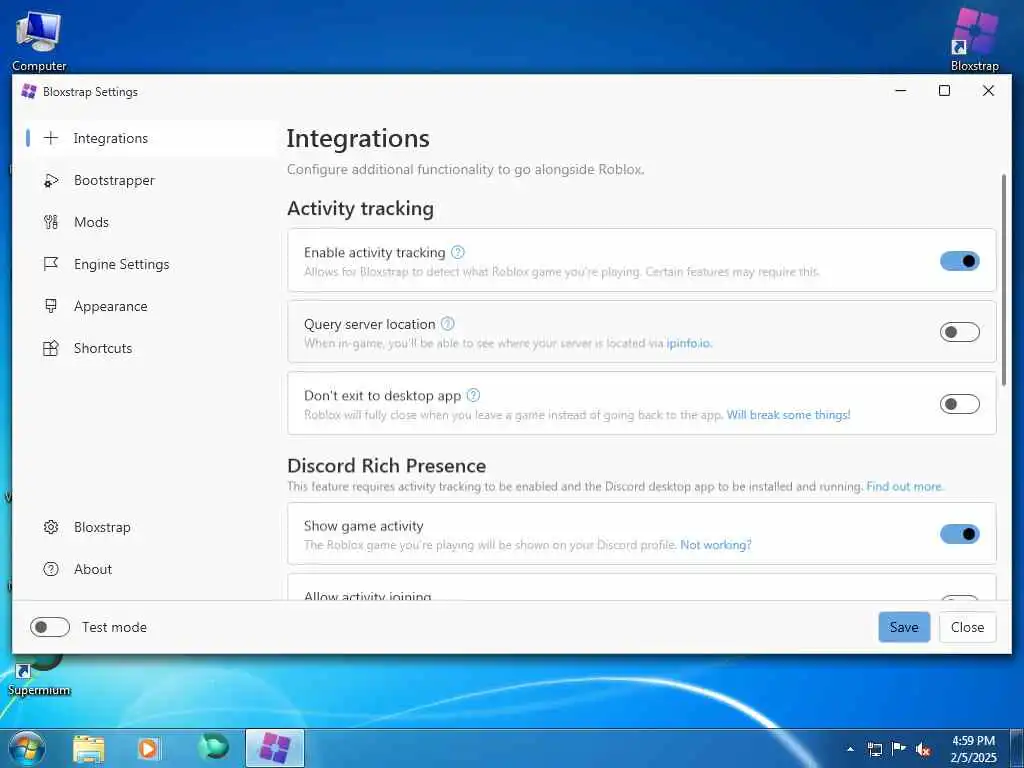
Task: Click the 'Not working?' link
Action: tap(716, 545)
